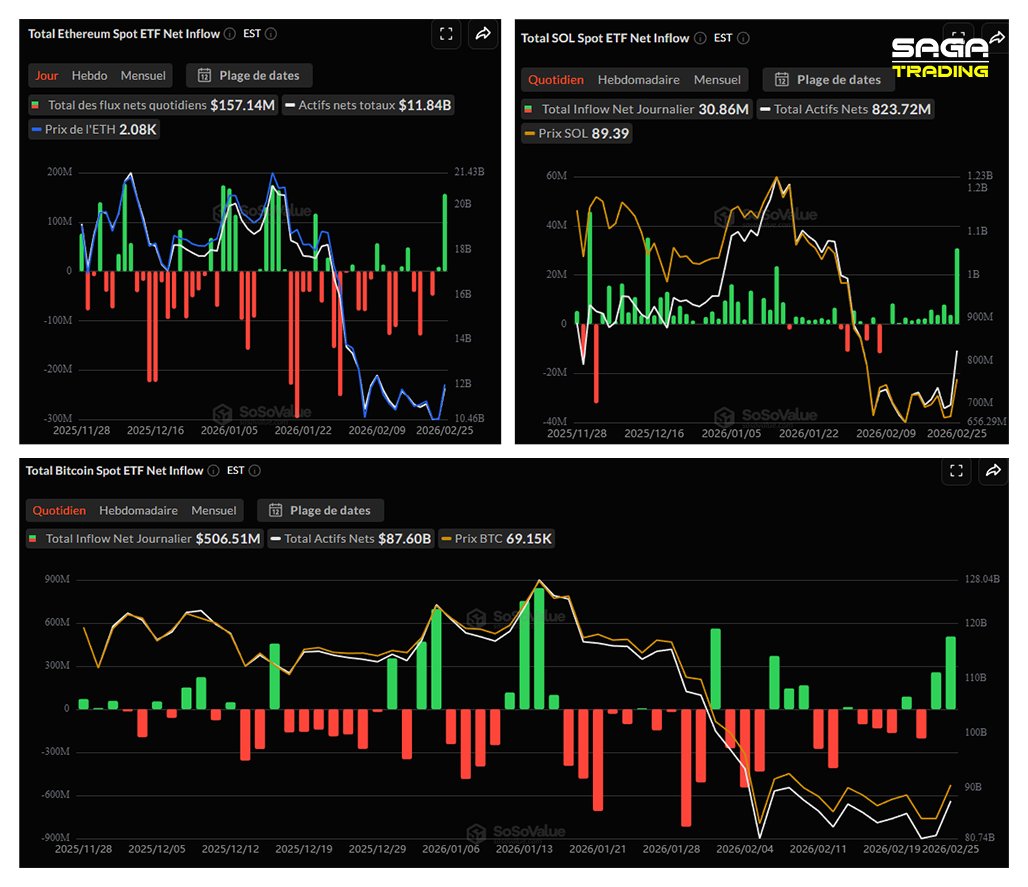Viewport: 1028px width, 887px height.
Task: Open the info tooltip next to Total Ethereum Spot ETF Net Inflow
Action: [x=227, y=33]
